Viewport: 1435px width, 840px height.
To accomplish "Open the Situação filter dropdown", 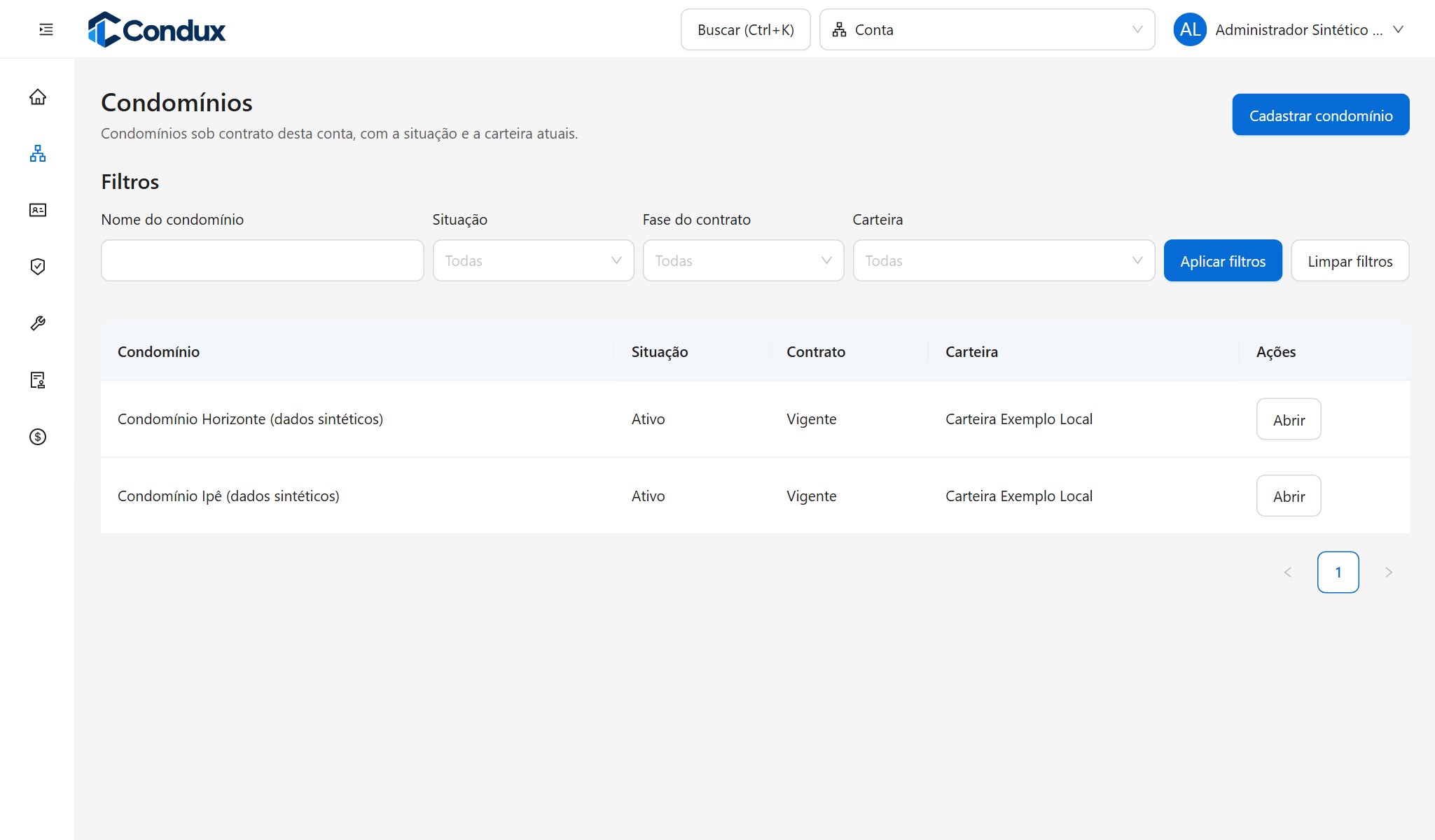I will (x=533, y=260).
